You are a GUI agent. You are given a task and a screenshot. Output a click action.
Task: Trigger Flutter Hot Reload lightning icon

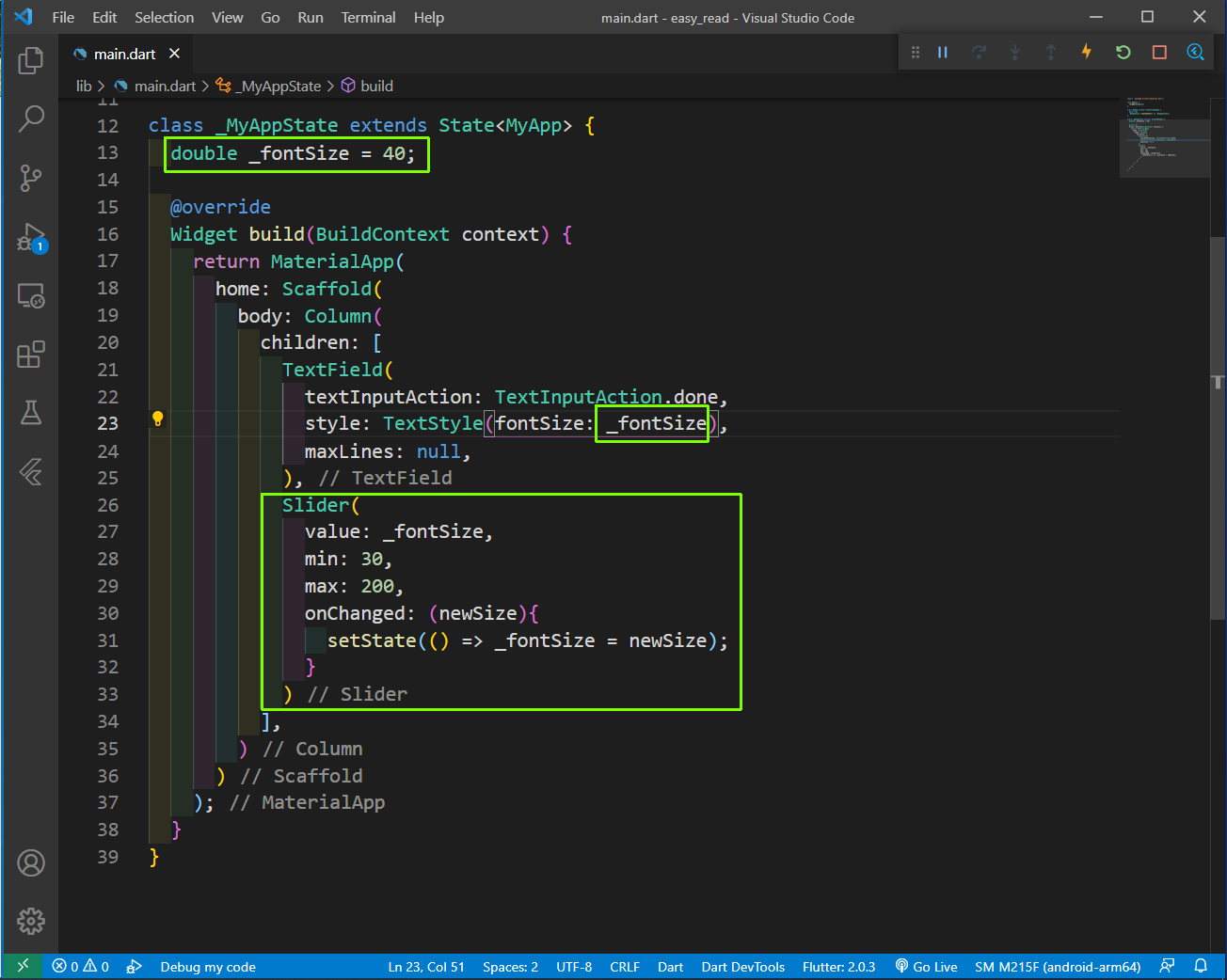click(1087, 52)
